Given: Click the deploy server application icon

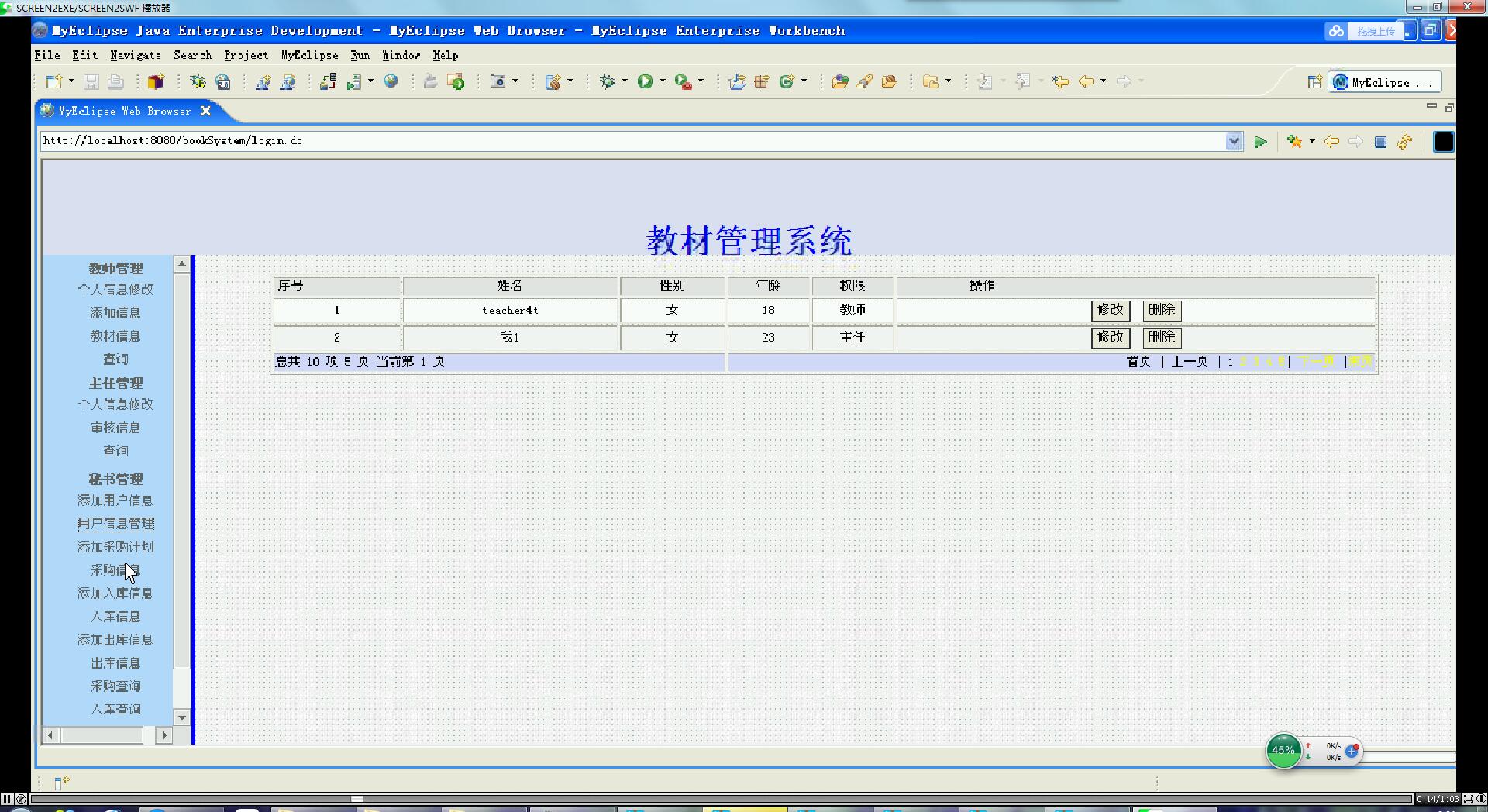Looking at the screenshot, I should (328, 81).
